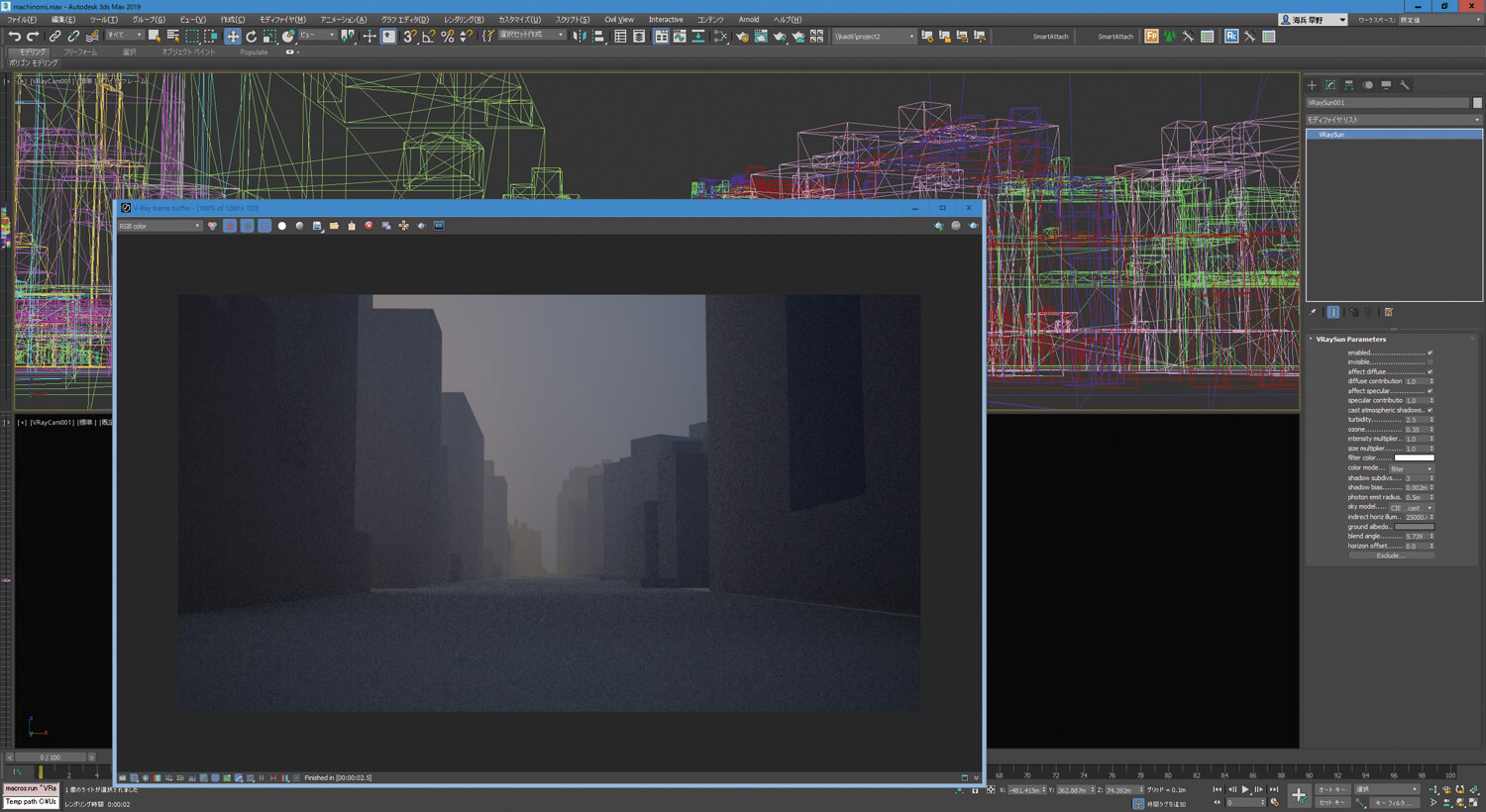Toggle the VRaySun invisible checkbox

pyautogui.click(x=1430, y=362)
